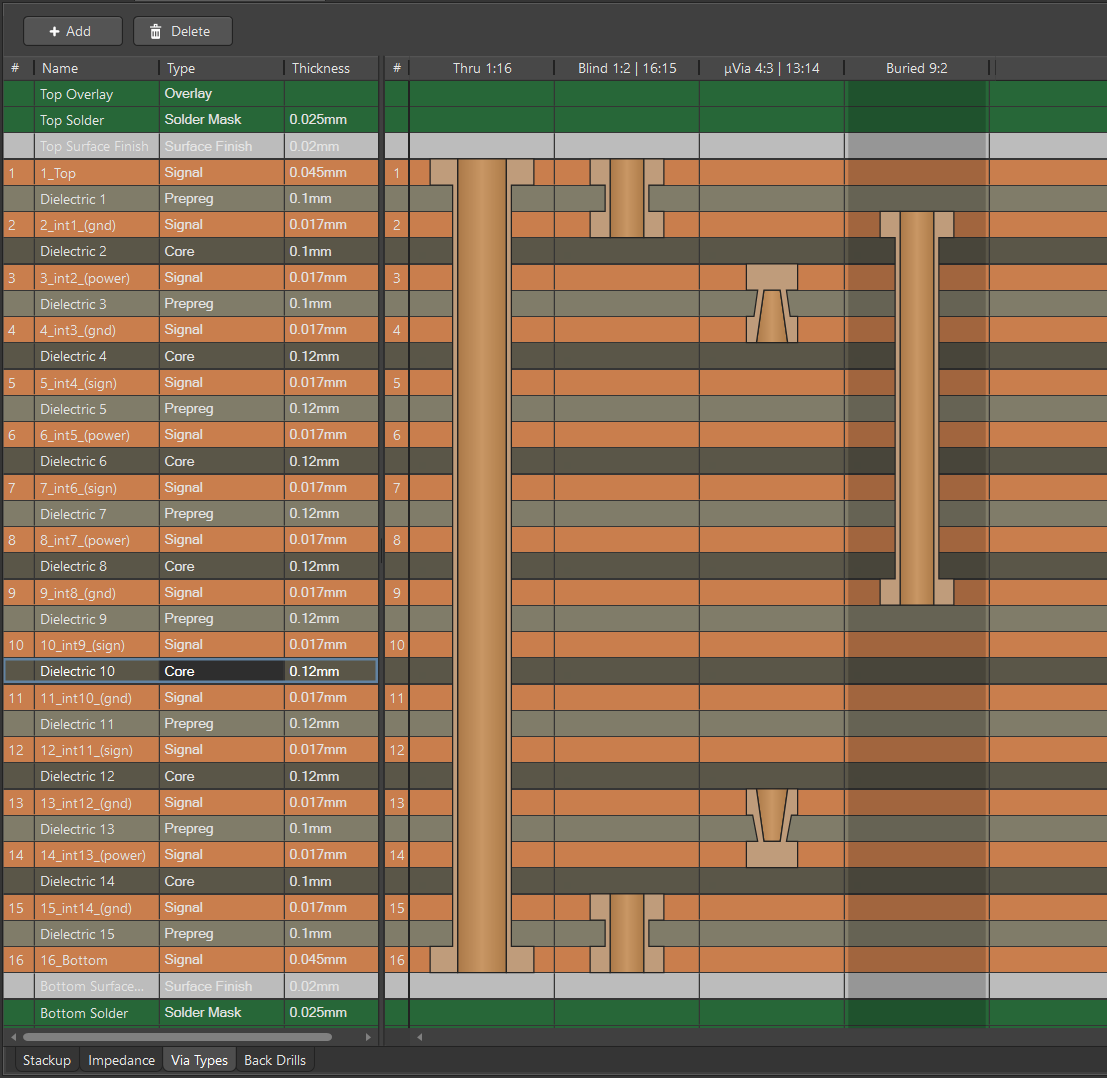Select the Buried 9:2 via column header

click(x=916, y=68)
